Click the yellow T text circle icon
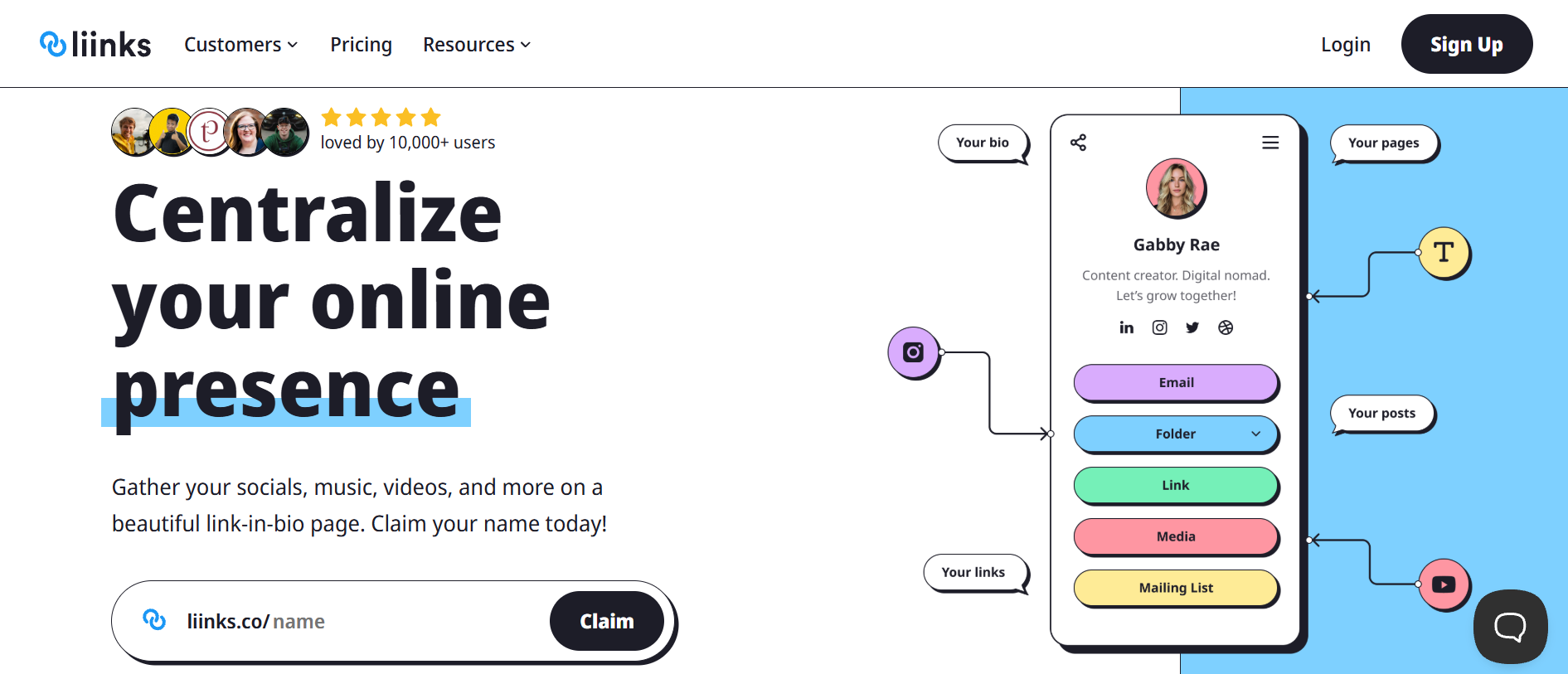Image resolution: width=1568 pixels, height=674 pixels. 1444,252
